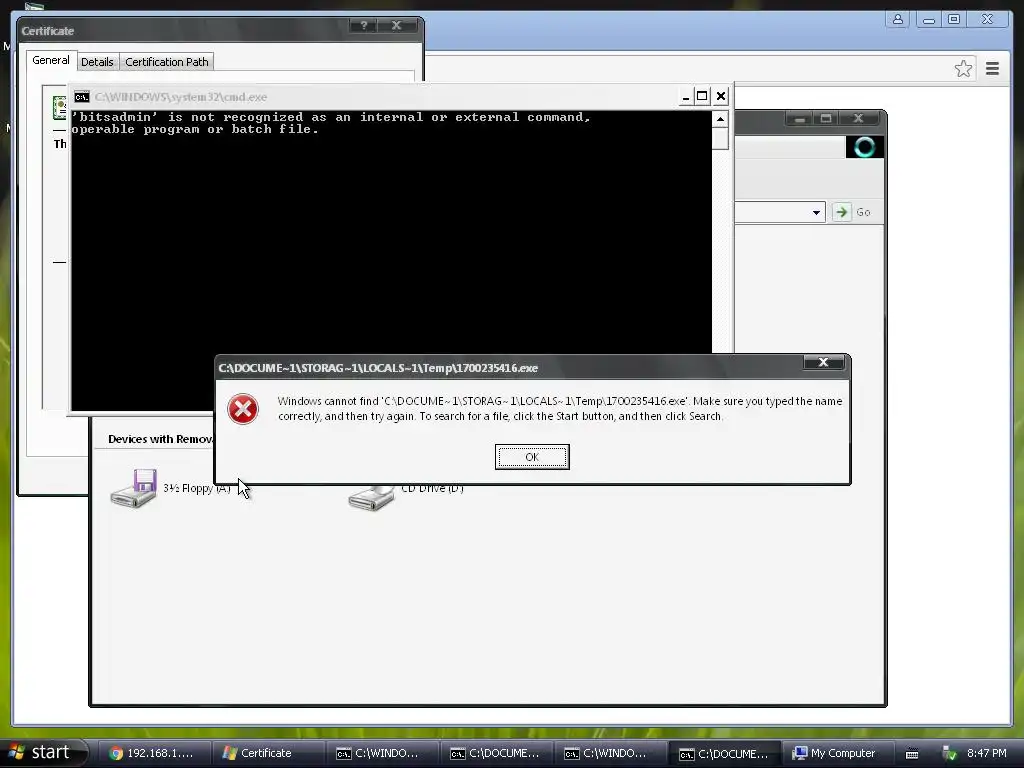This screenshot has width=1024, height=768.
Task: Open the Certification Path tab
Action: point(167,62)
